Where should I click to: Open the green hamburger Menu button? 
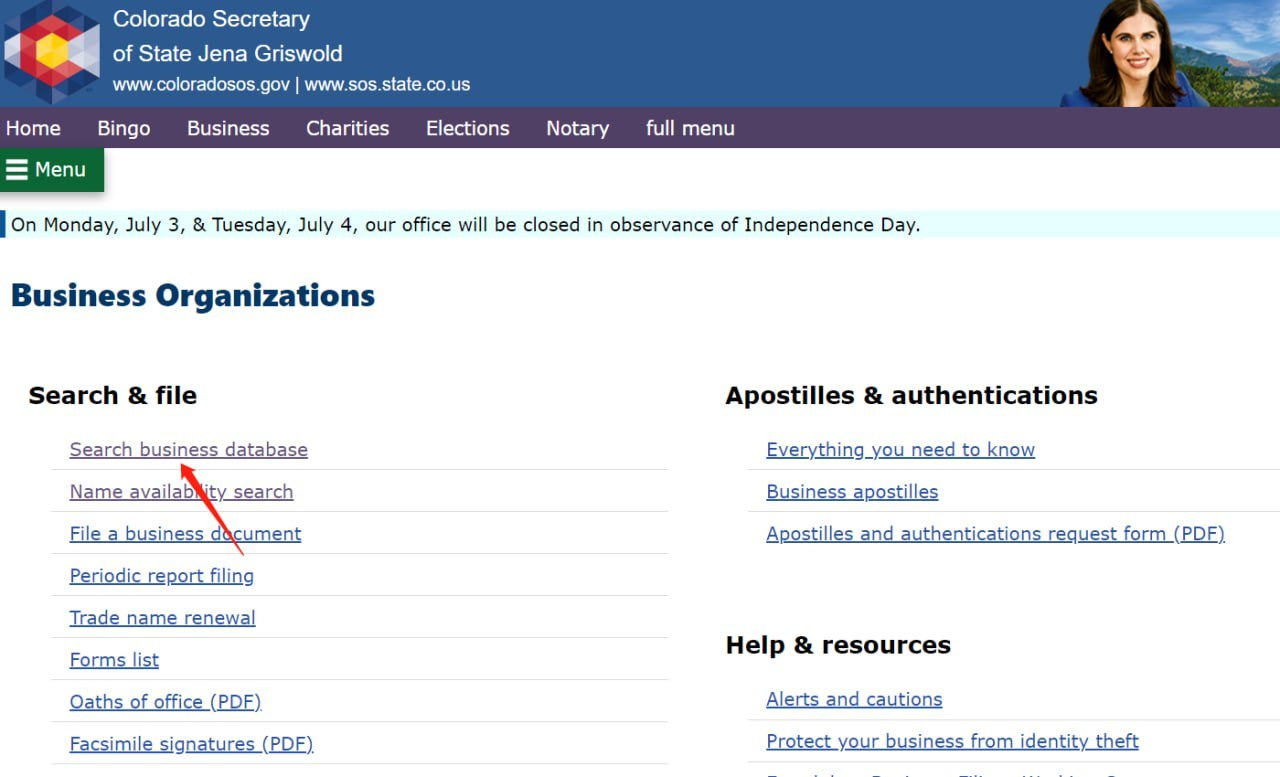(51, 170)
